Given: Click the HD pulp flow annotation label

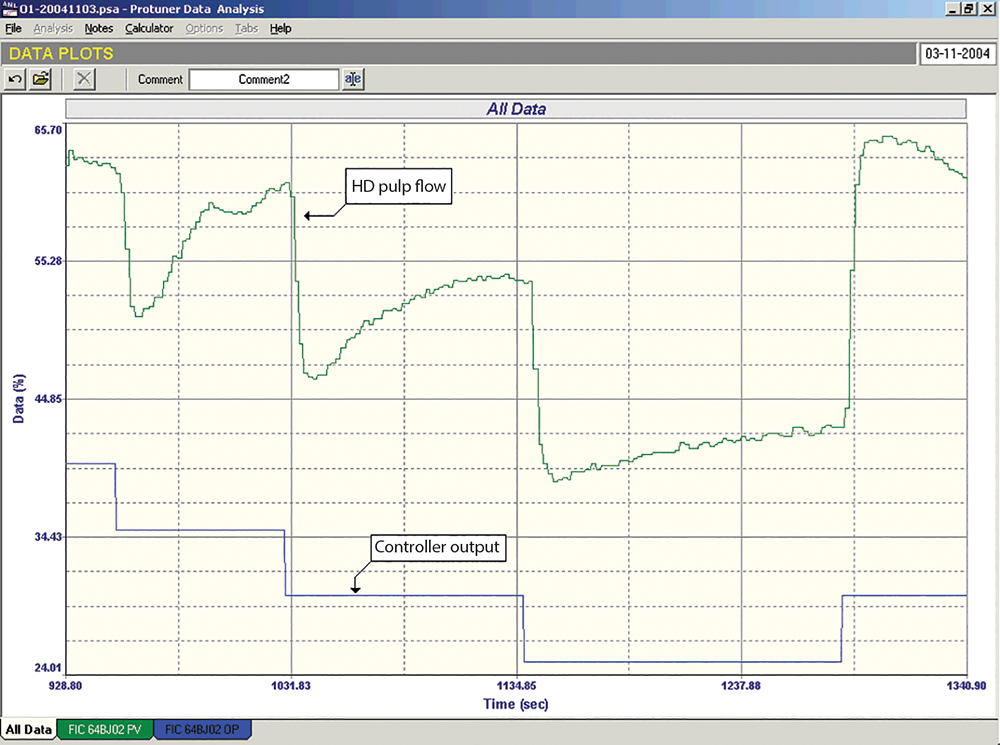Looking at the screenshot, I should 399,186.
